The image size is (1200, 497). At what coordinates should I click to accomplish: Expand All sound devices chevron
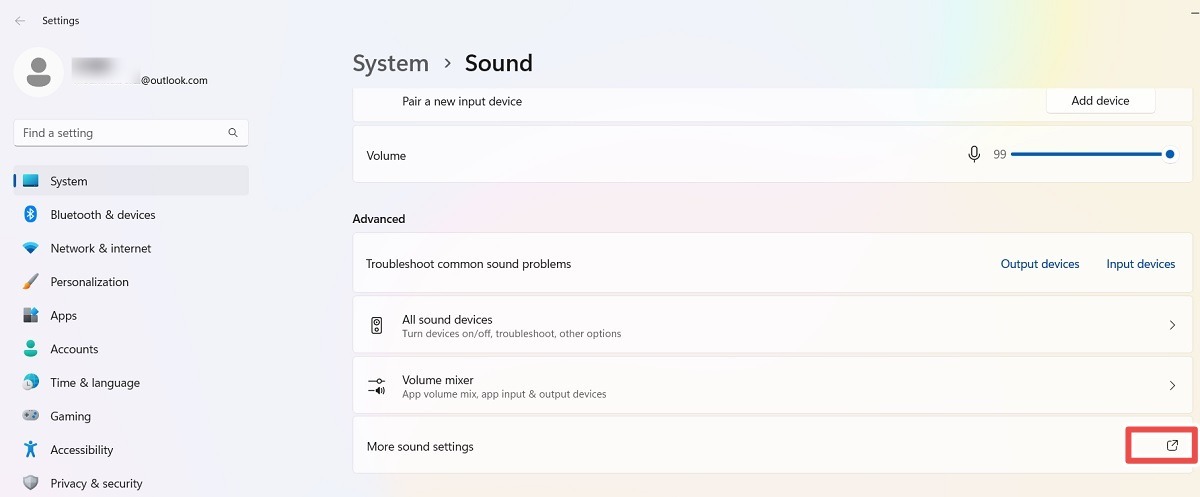1172,326
